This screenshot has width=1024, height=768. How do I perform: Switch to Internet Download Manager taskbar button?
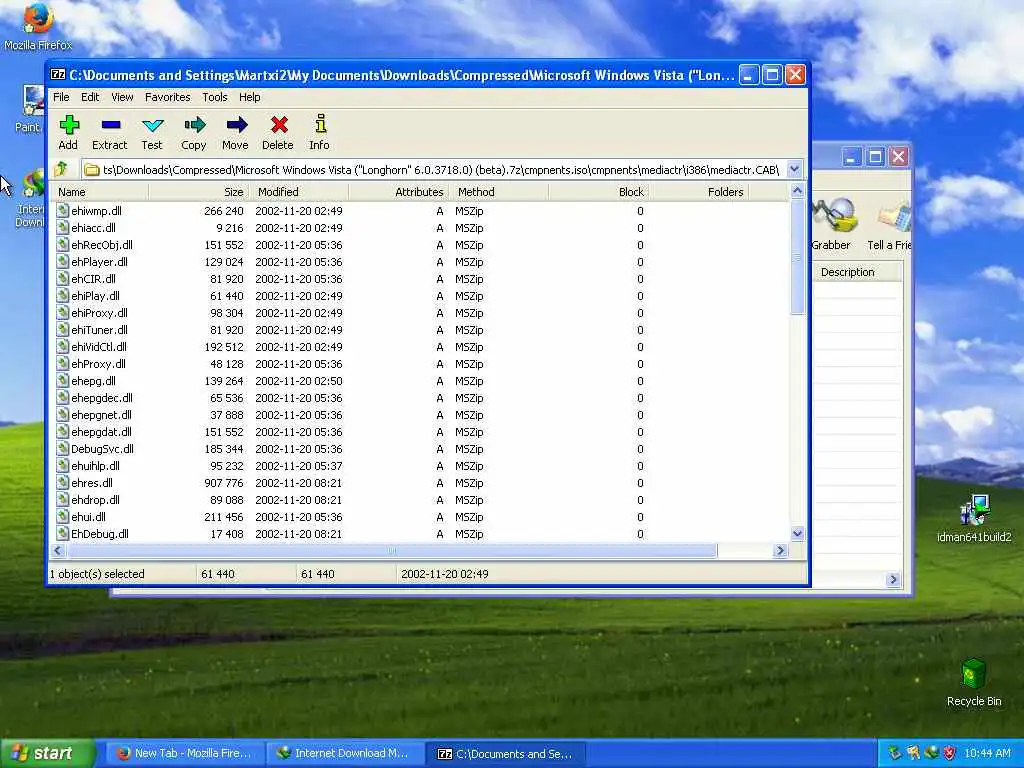(x=345, y=754)
